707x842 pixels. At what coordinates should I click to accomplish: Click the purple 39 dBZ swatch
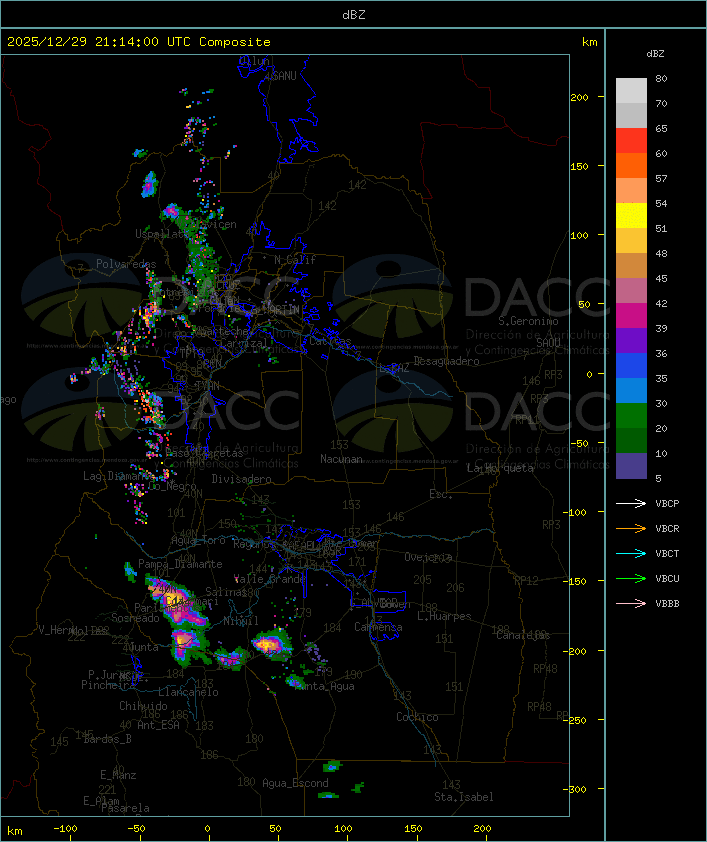click(631, 340)
